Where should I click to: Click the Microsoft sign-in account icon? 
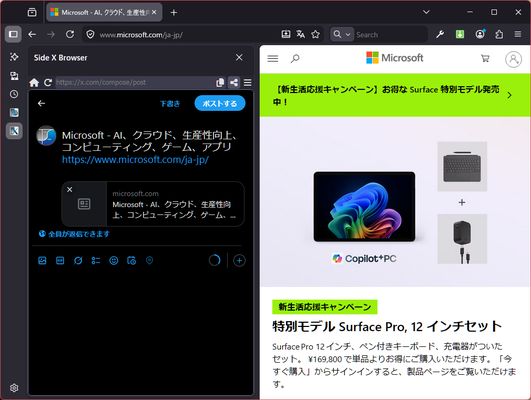coord(513,59)
